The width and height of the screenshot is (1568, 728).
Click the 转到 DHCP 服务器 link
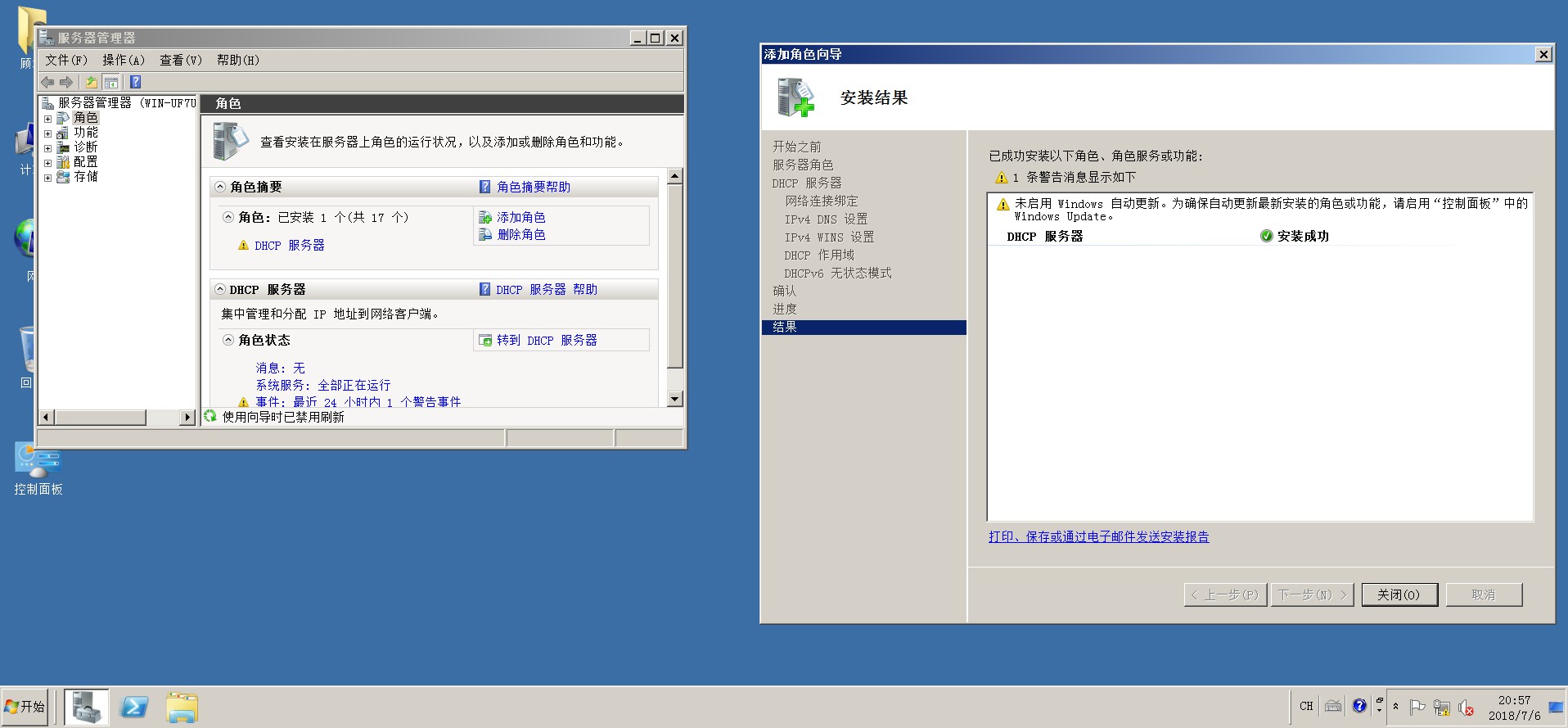(547, 340)
